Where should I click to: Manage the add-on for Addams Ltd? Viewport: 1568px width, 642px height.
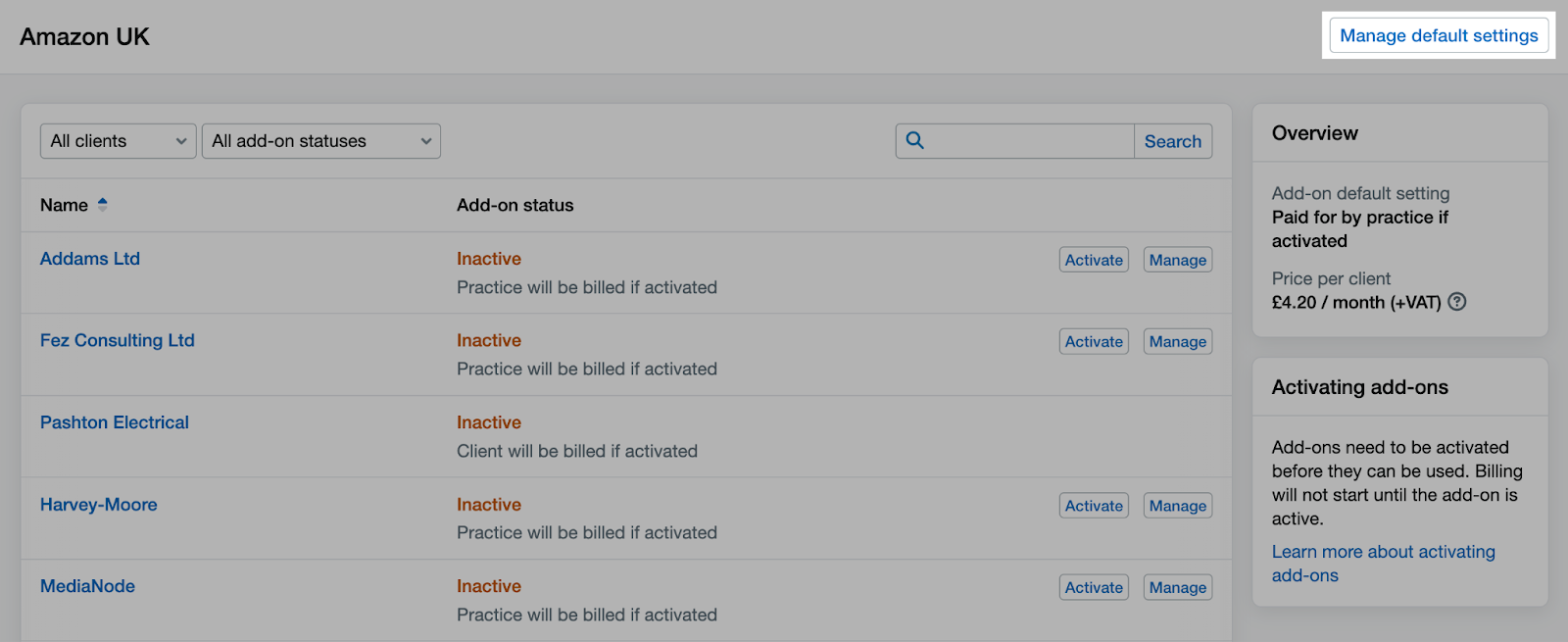[x=1177, y=259]
